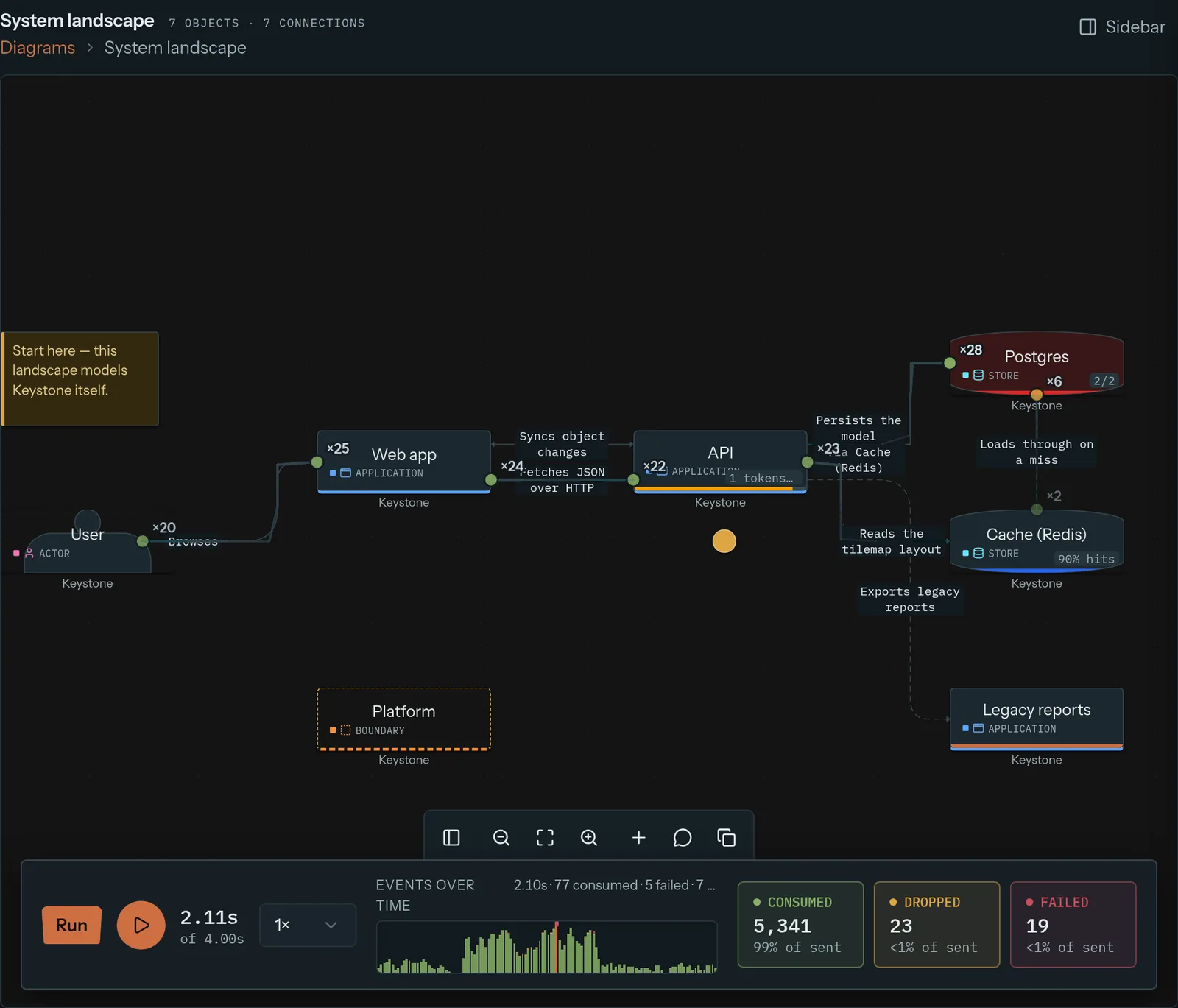Click the ×28 counter on Postgres

[x=971, y=350]
